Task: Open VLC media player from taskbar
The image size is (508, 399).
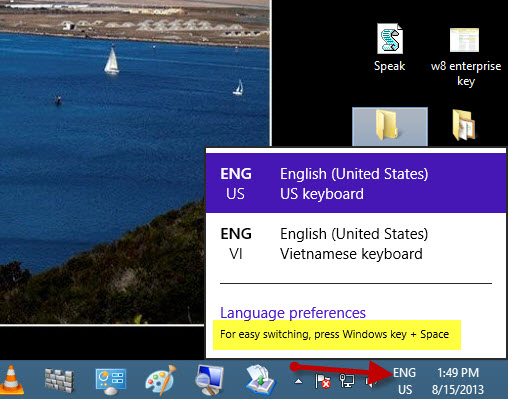Action: coord(12,380)
